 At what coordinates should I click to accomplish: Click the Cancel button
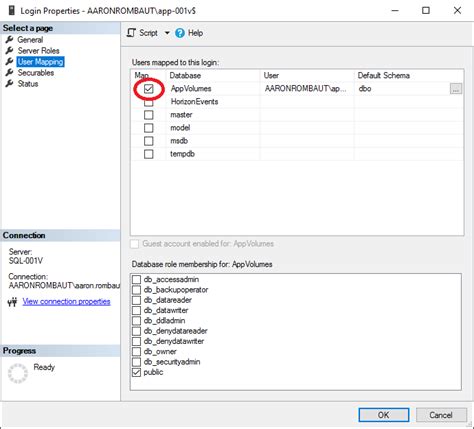(x=441, y=415)
